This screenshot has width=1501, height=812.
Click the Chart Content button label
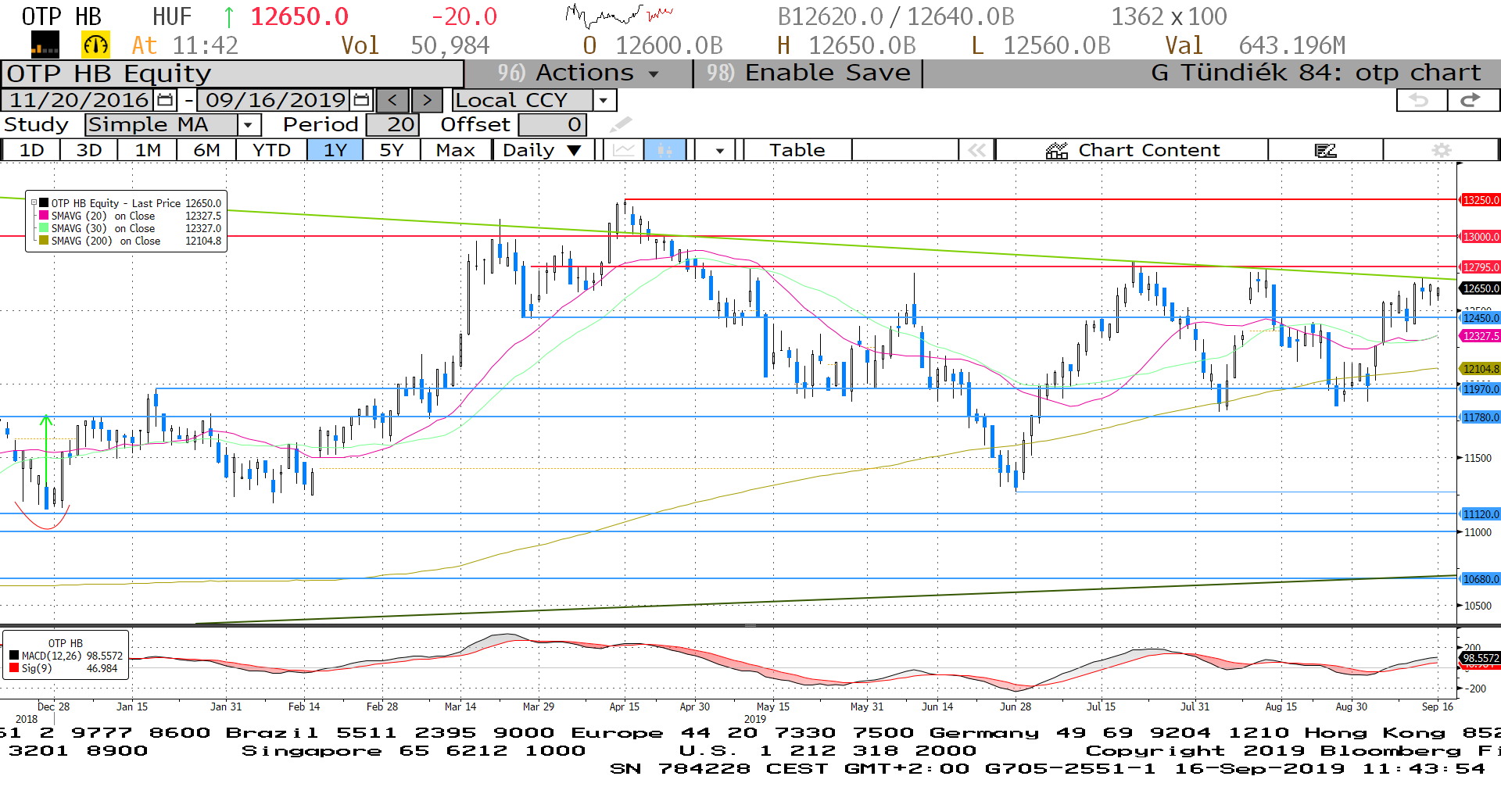click(x=1149, y=150)
